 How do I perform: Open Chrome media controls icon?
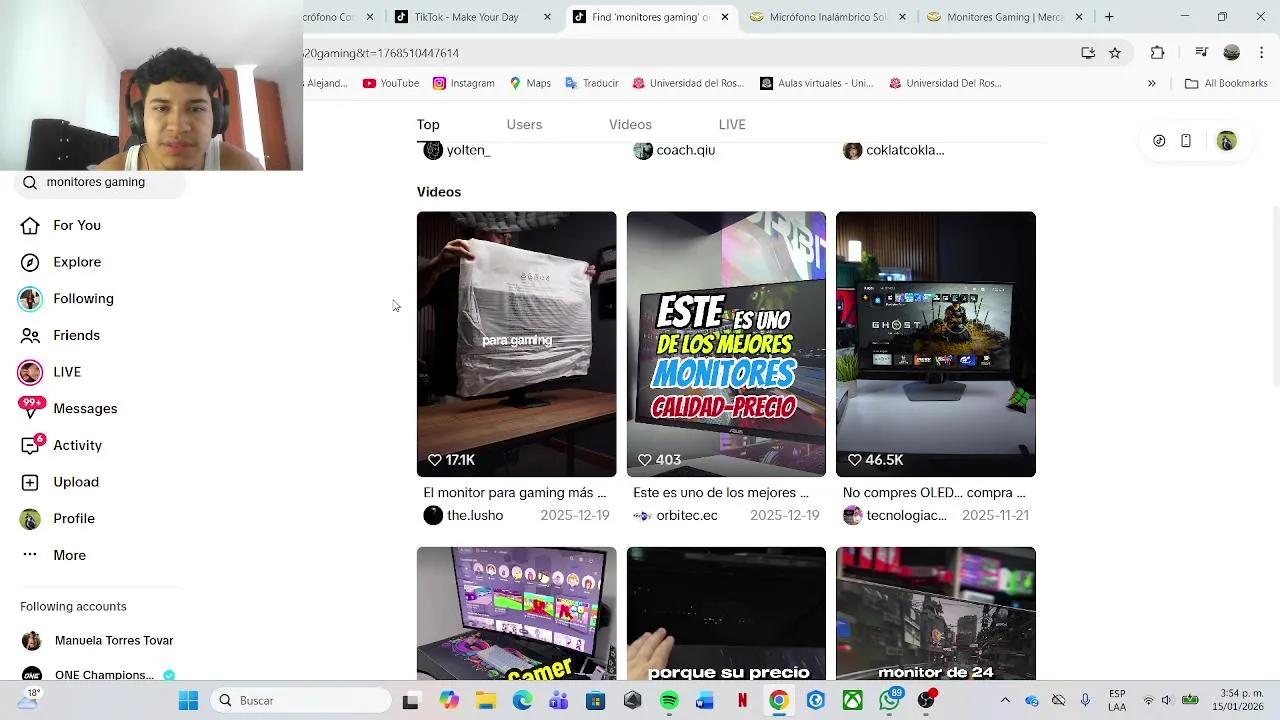coord(1201,53)
